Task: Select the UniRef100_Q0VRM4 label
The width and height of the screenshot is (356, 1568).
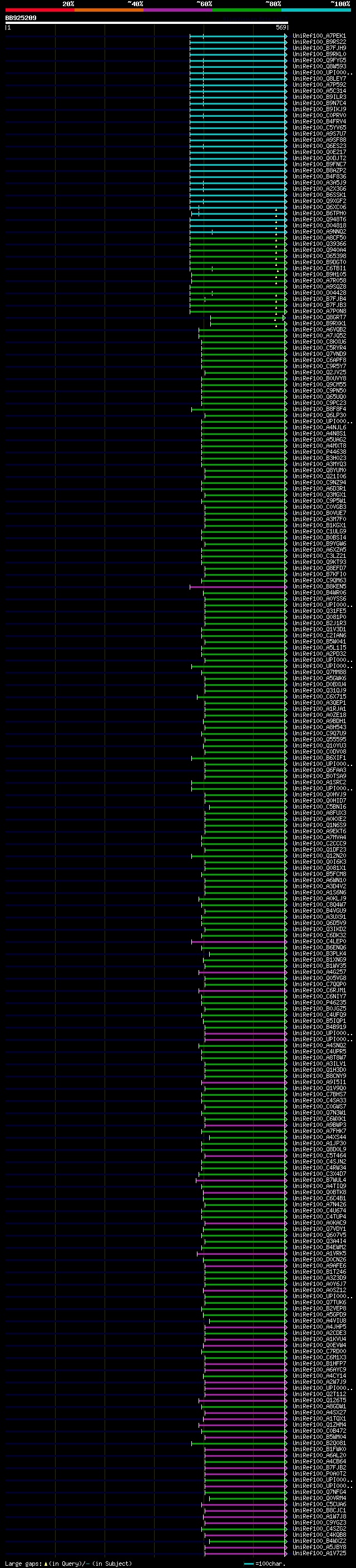Action: pos(319,1498)
